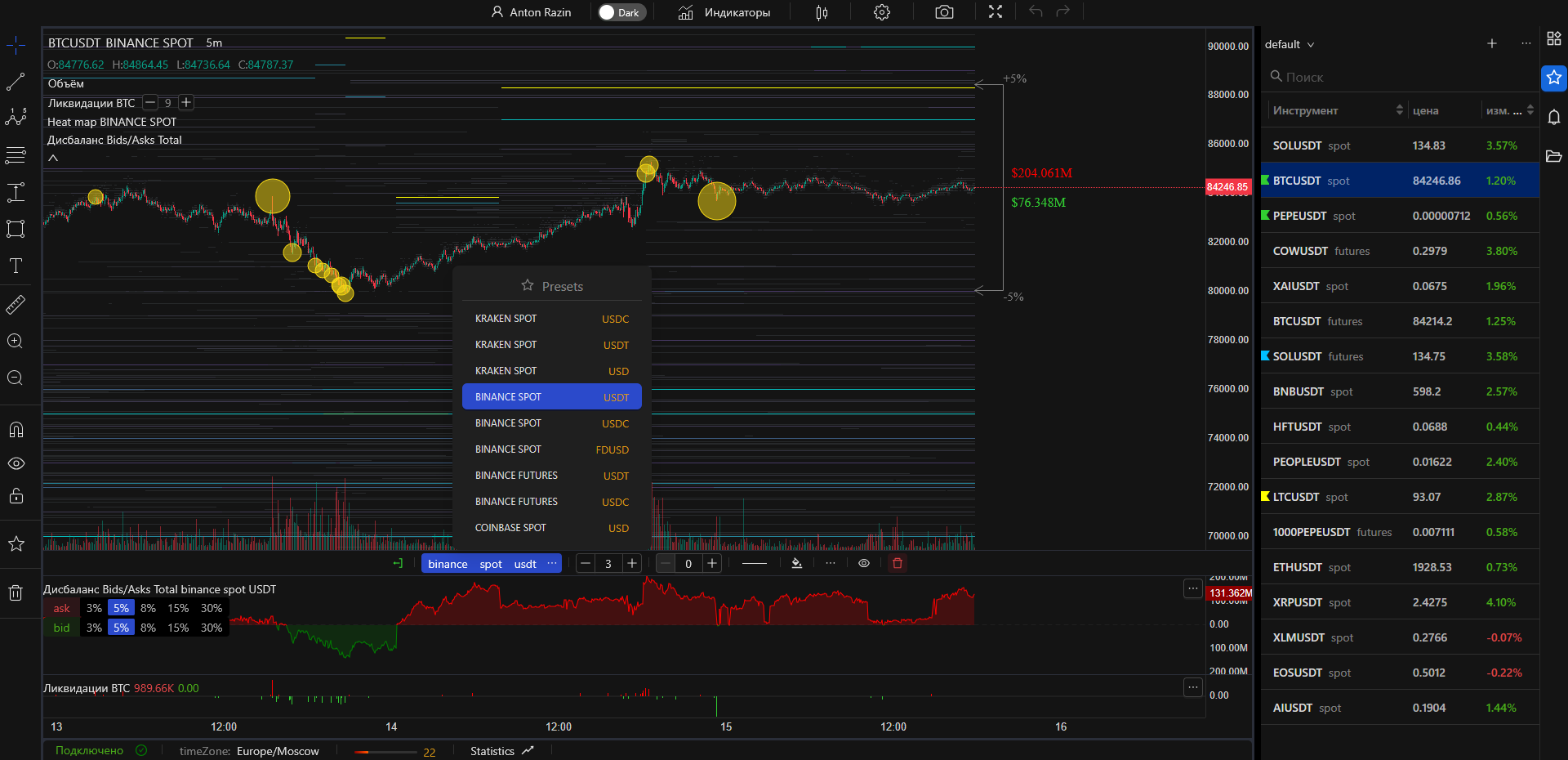Increase line width value 3
Image resolution: width=1568 pixels, height=760 pixels.
click(x=632, y=563)
